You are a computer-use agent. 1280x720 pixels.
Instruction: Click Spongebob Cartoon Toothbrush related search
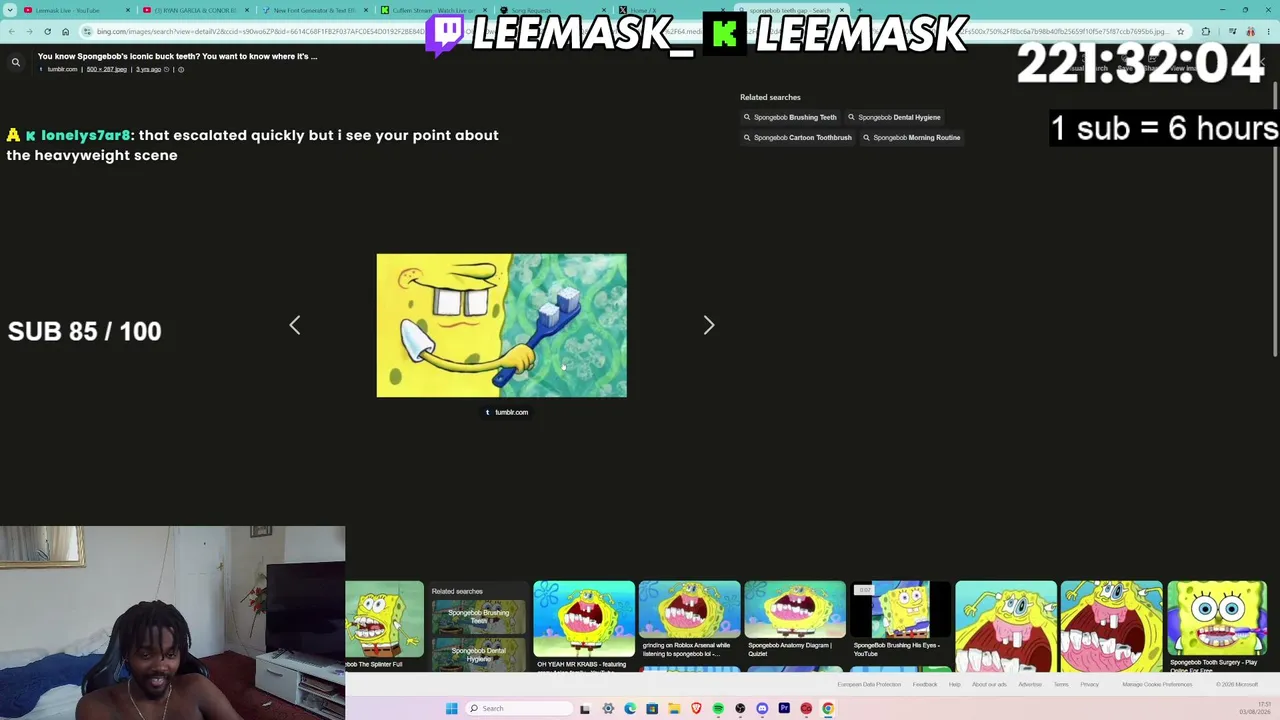point(797,137)
